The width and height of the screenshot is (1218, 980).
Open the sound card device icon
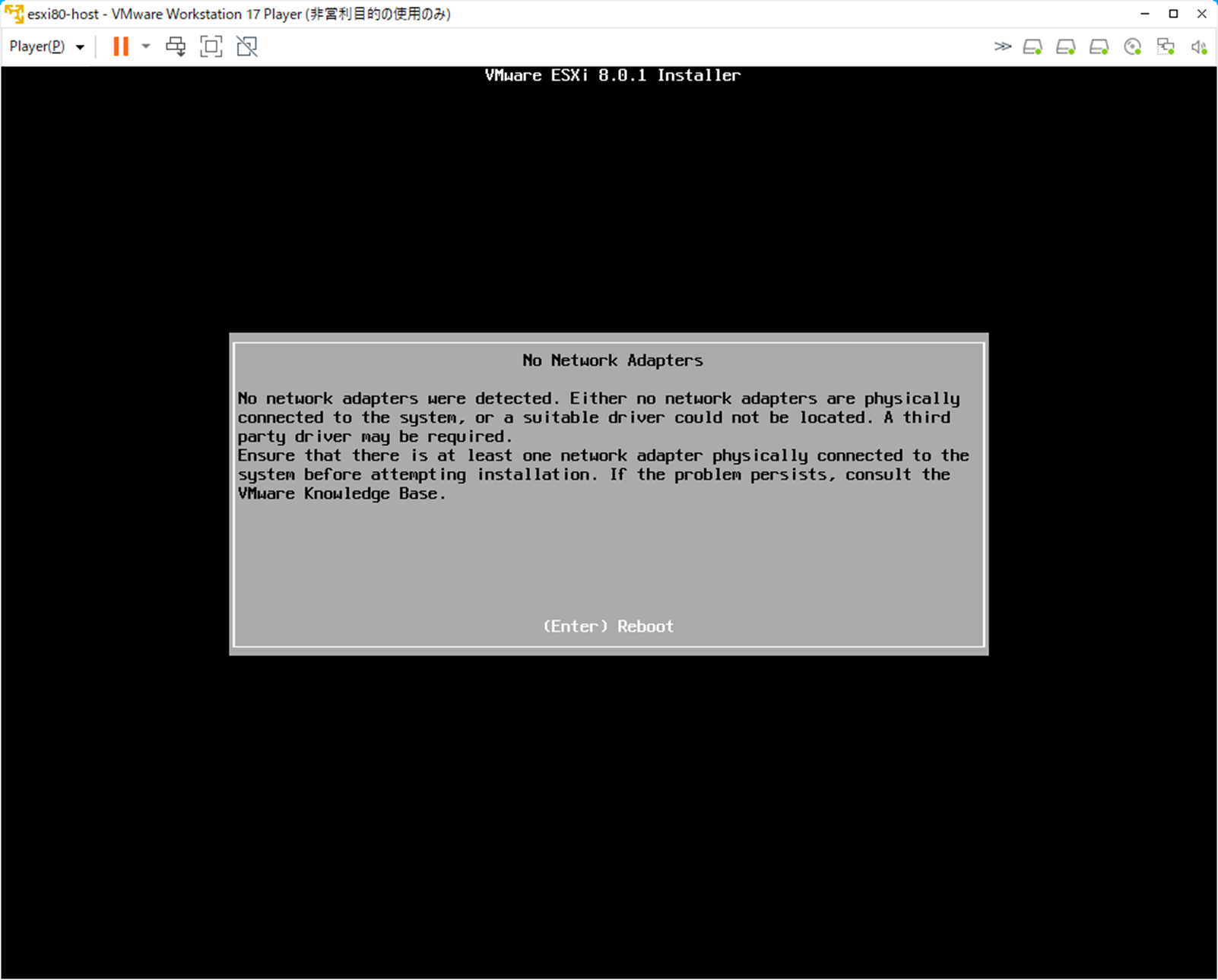click(x=1199, y=47)
